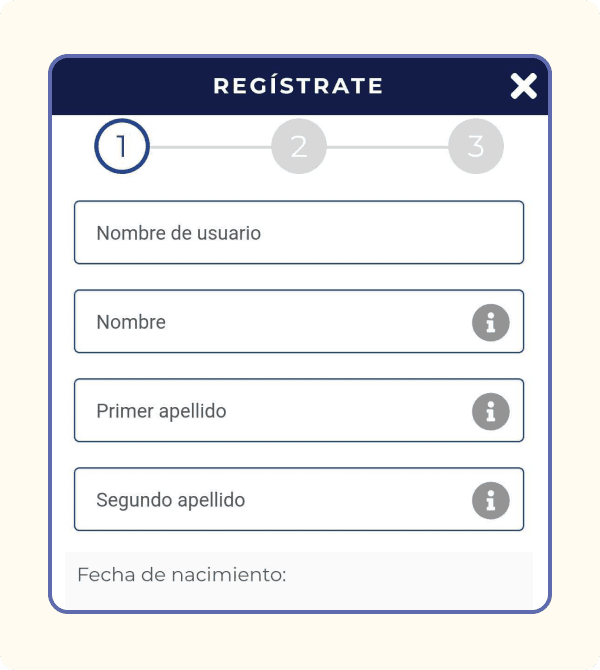
Task: Go to step 3 circle
Action: pyautogui.click(x=476, y=147)
